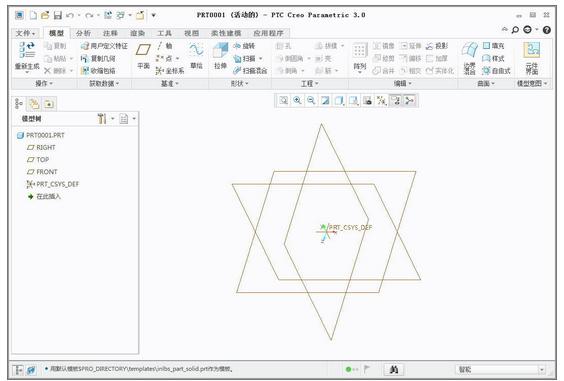Click the find binoculars icon in status bar

tap(394, 369)
